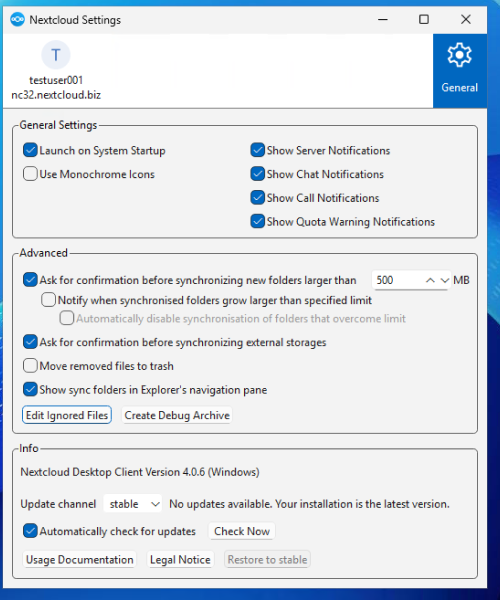Open the Update channel stable dropdown
Viewport: 500px width, 600px height.
[133, 504]
